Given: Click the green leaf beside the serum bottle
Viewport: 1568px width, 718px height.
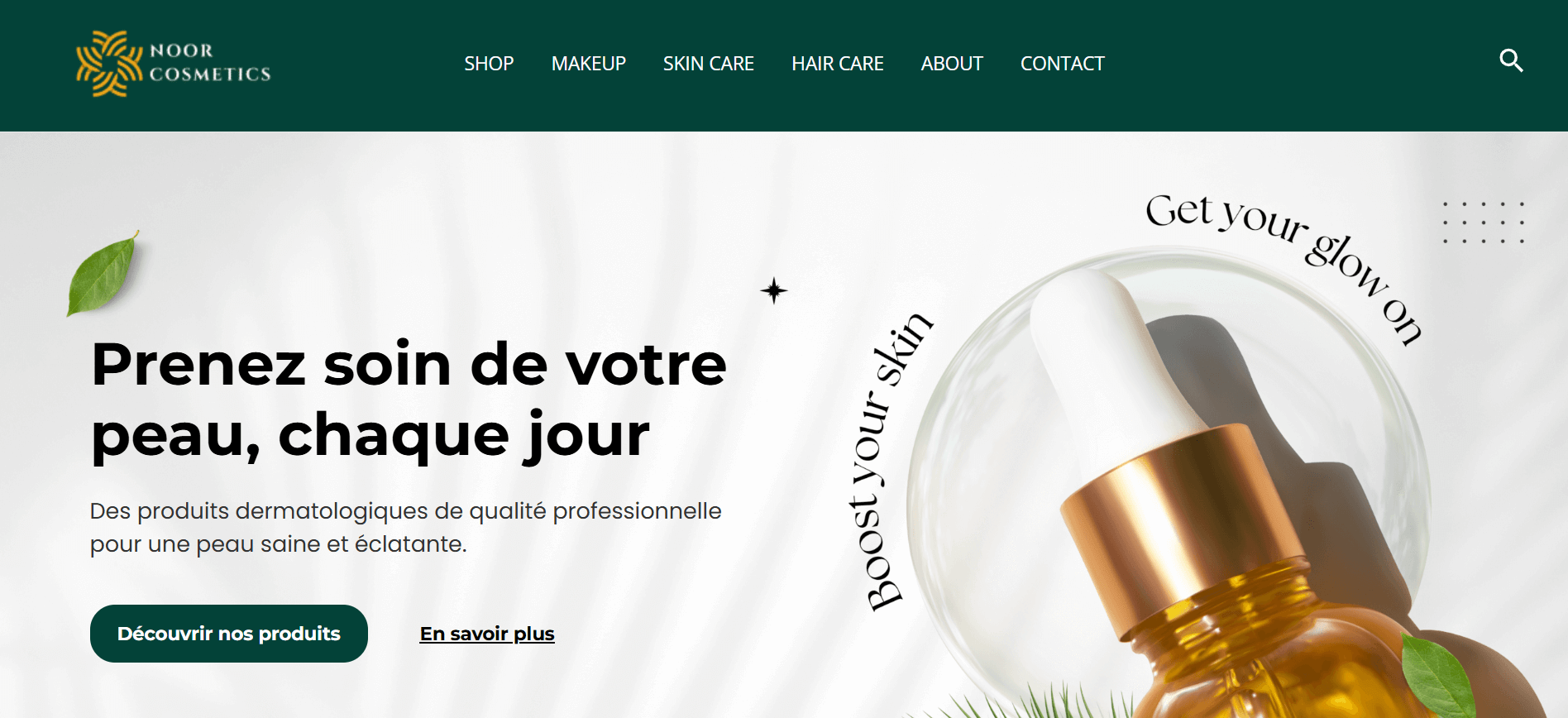Looking at the screenshot, I should tap(1437, 673).
